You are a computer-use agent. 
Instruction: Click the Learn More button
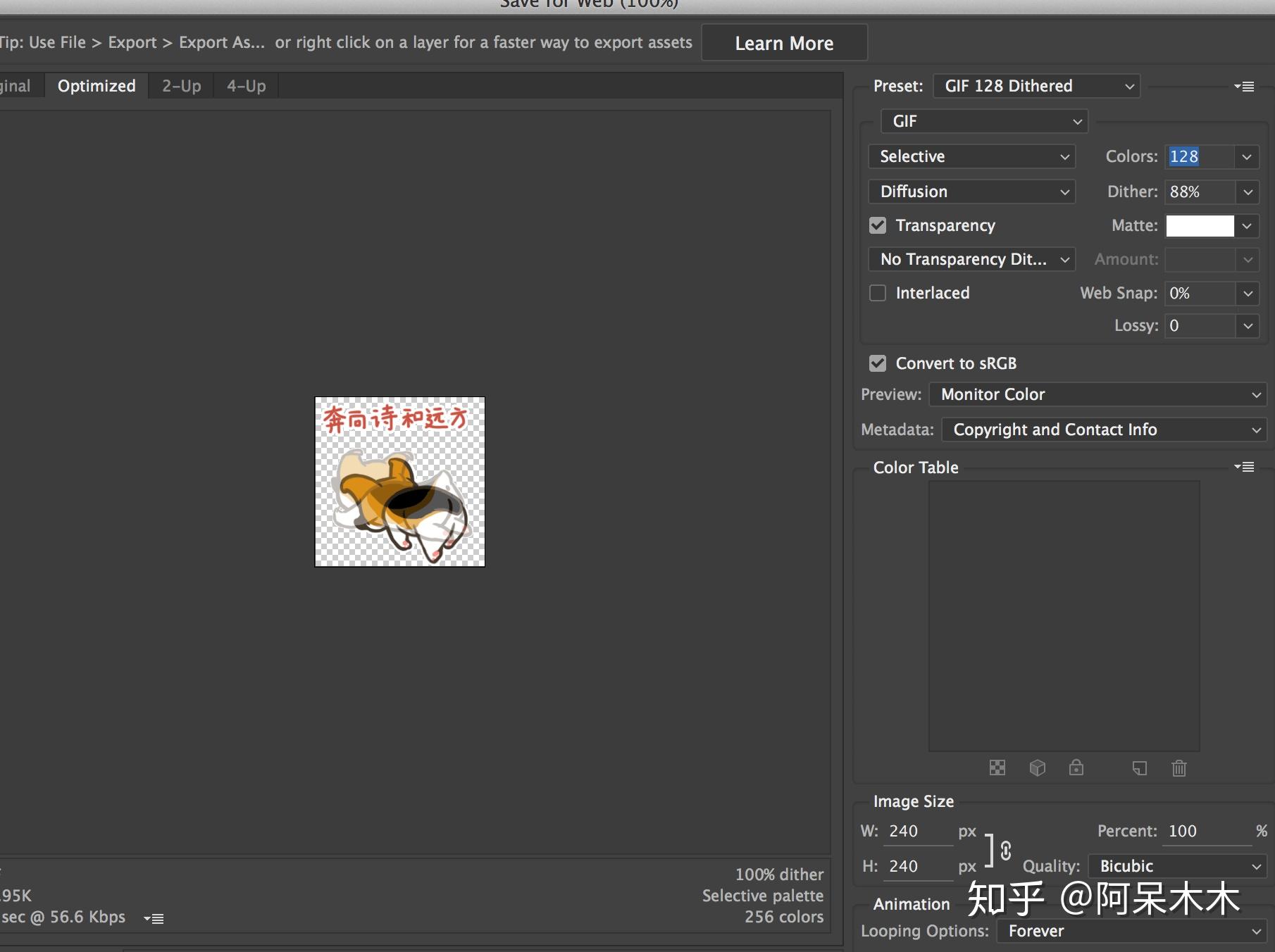click(x=784, y=43)
